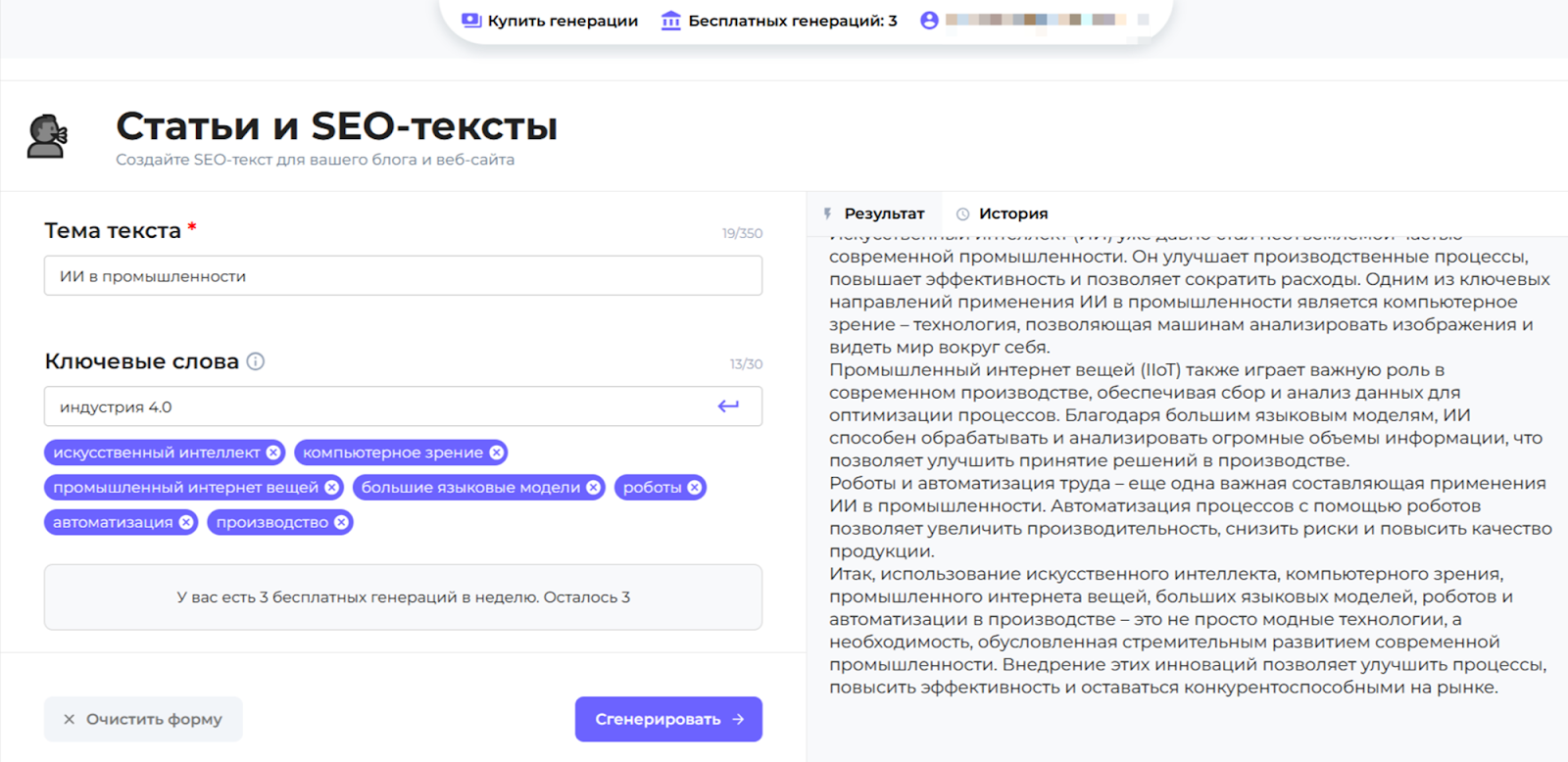Remove the 'компьютерное зрение' keyword tag

(x=497, y=452)
